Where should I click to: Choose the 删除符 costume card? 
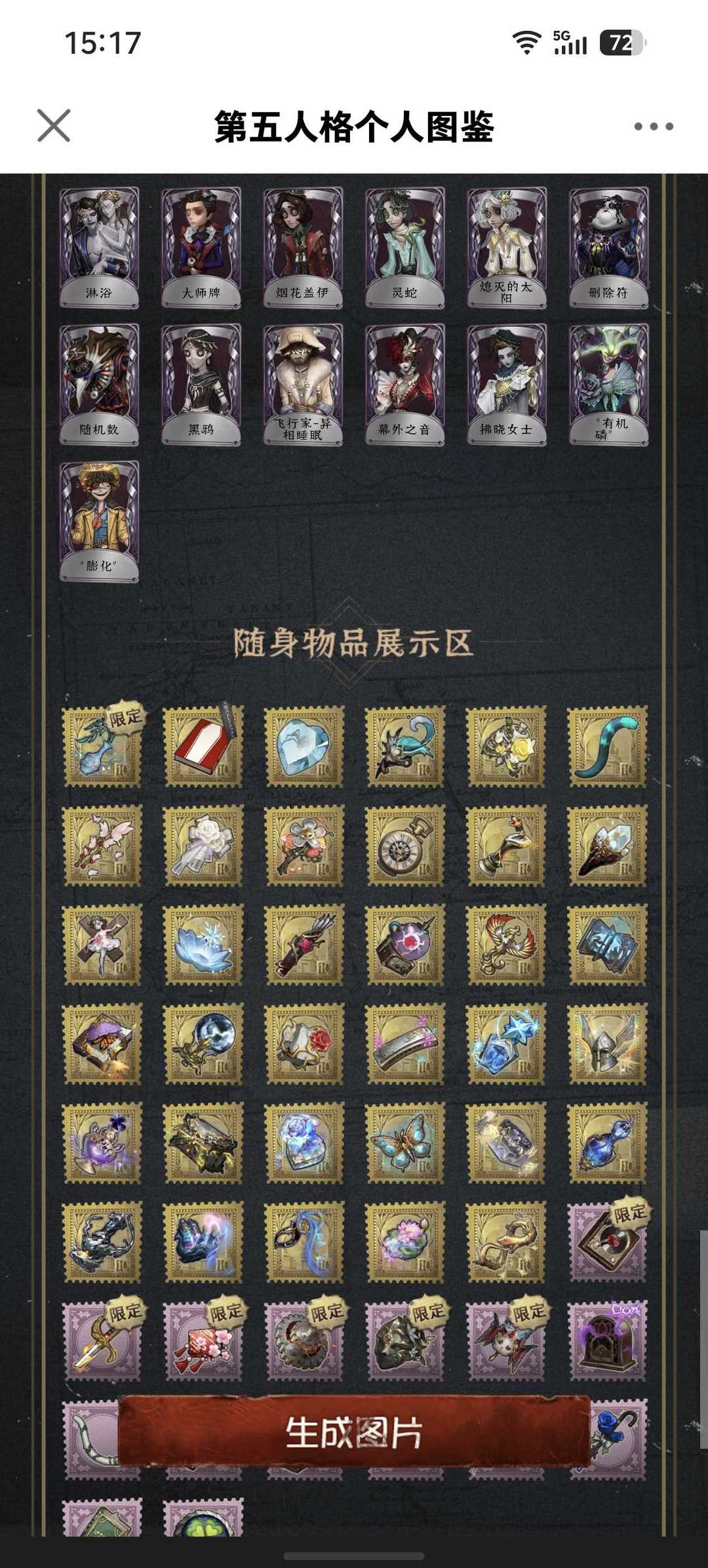tap(609, 248)
